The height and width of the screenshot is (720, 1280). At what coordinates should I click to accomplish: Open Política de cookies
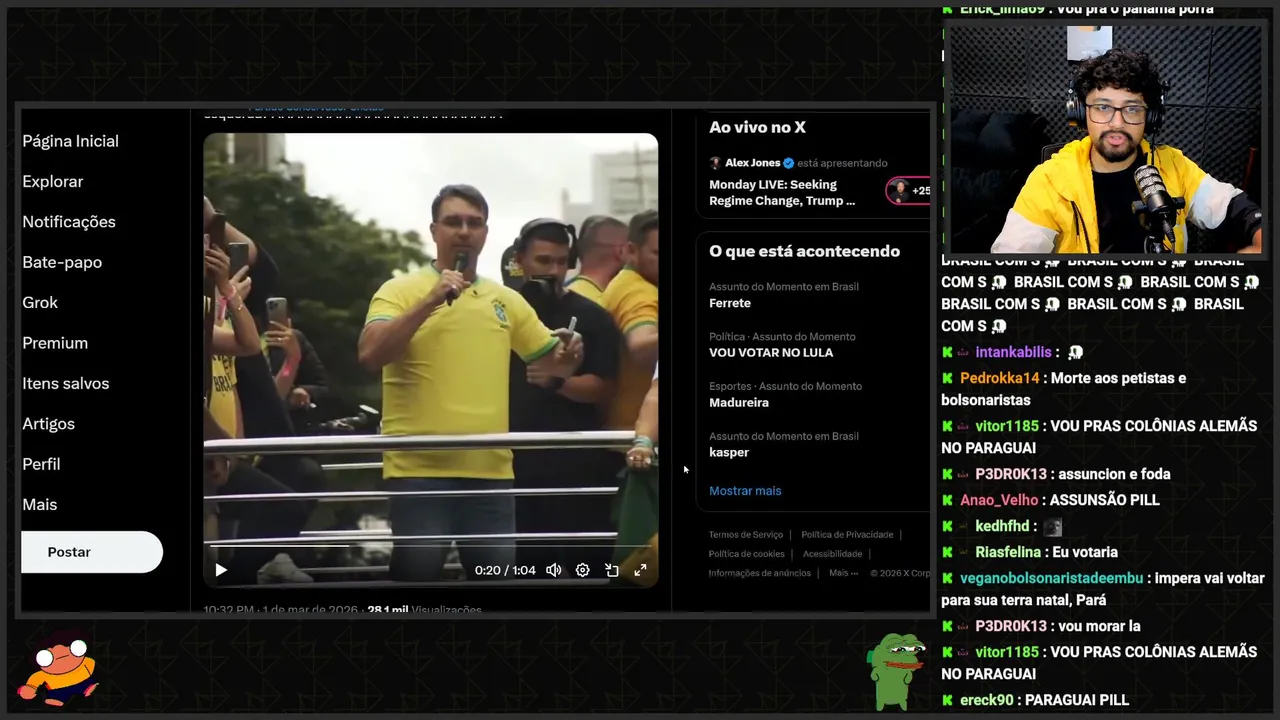(x=747, y=554)
